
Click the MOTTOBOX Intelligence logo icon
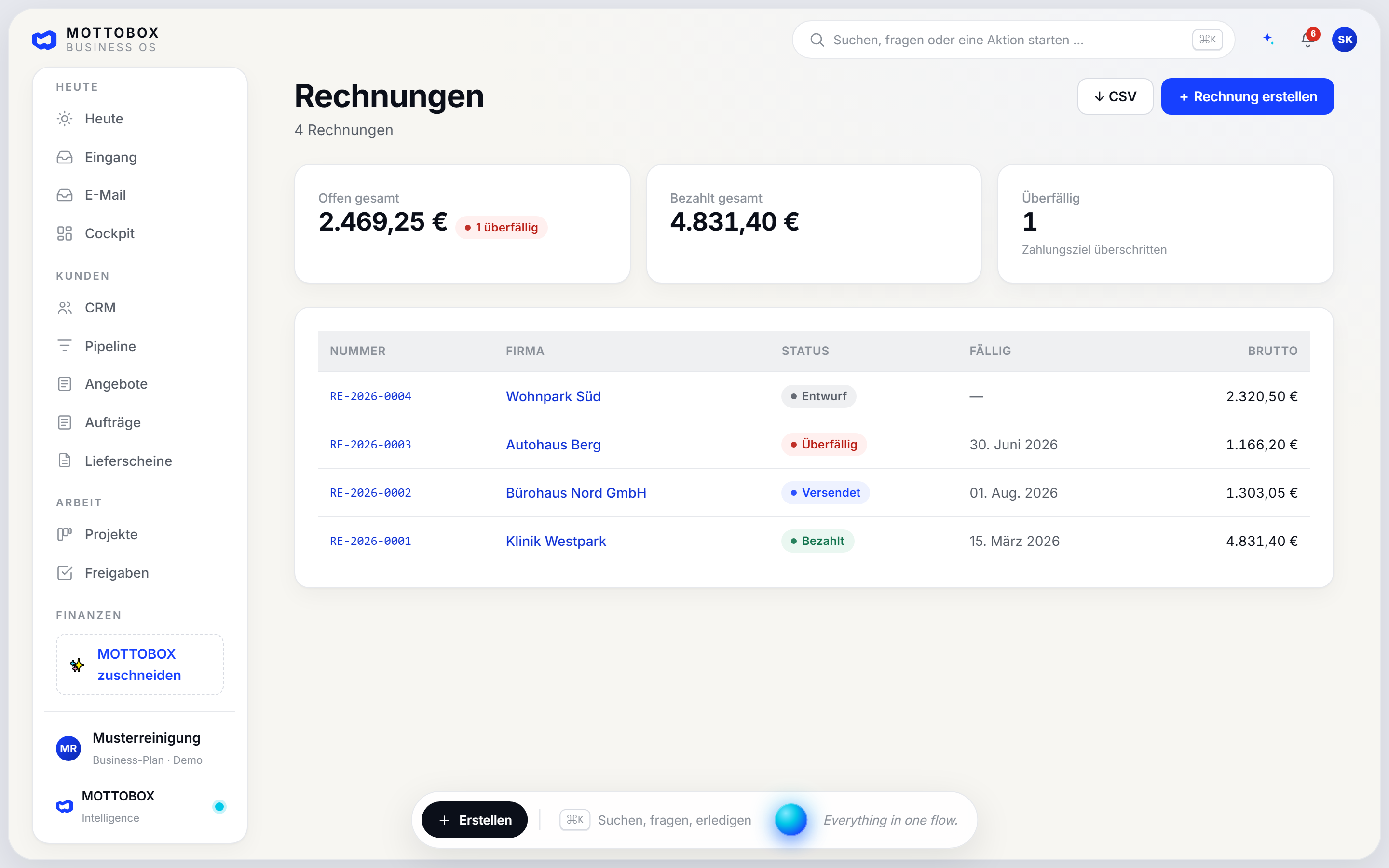pyautogui.click(x=65, y=807)
